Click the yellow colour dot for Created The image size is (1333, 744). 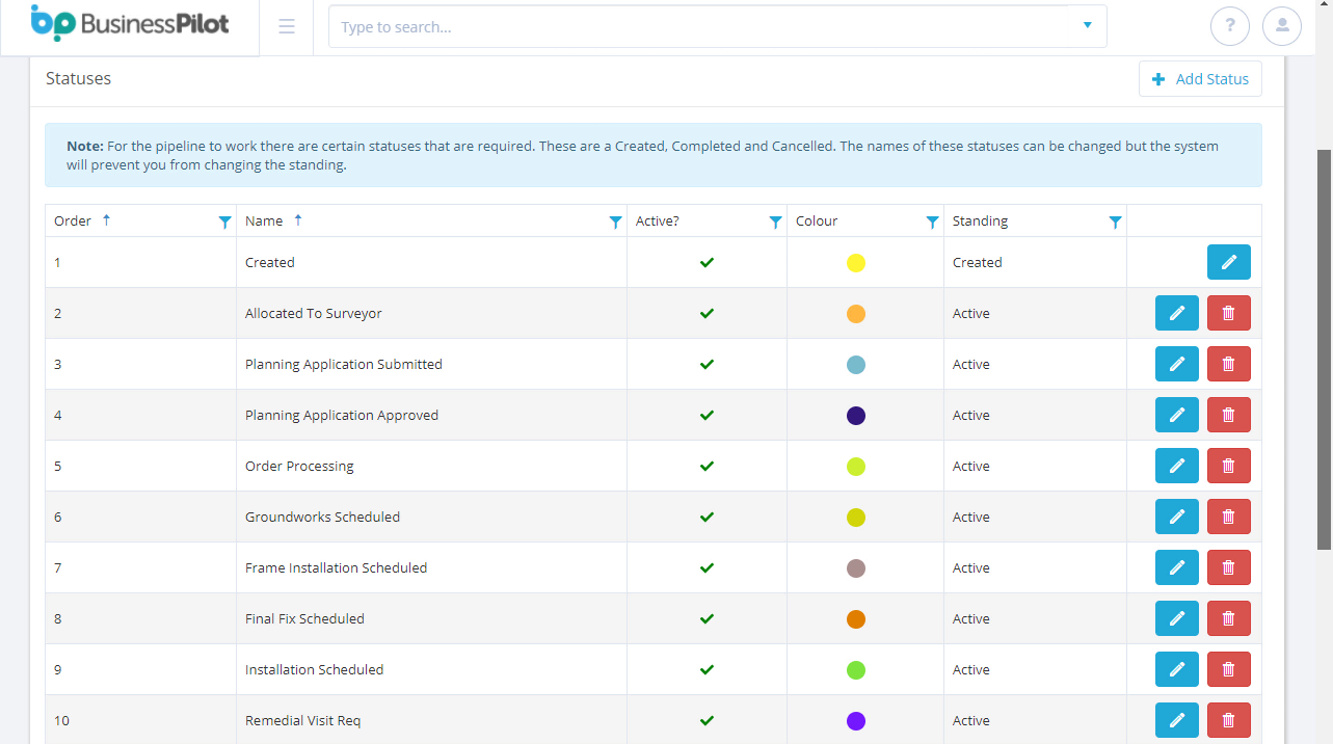(x=856, y=263)
